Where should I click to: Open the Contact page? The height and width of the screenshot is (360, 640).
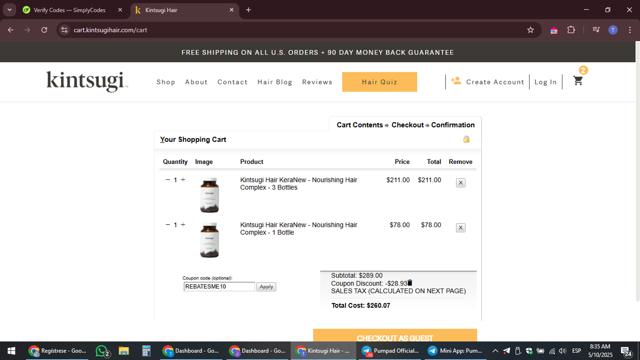232,82
